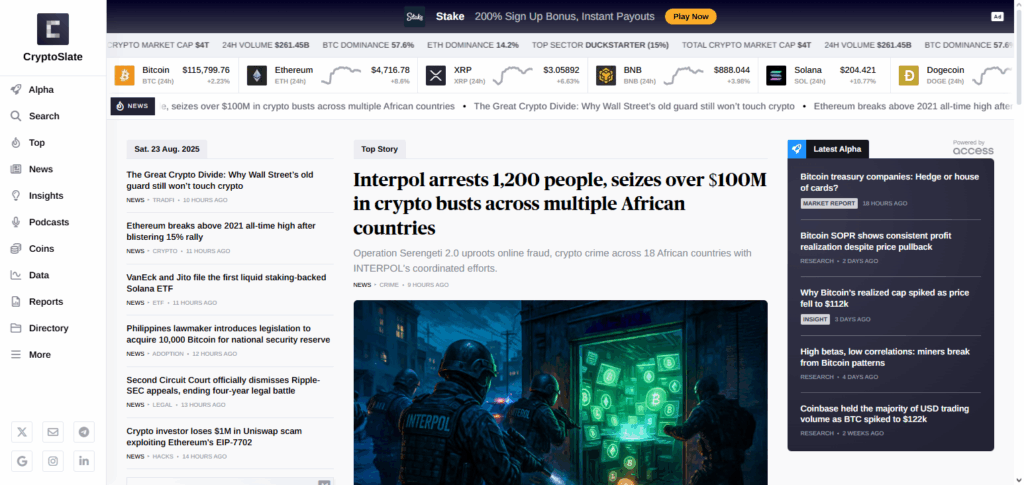The height and width of the screenshot is (485, 1024).
Task: Click the Podcasts microphone icon
Action: pos(16,222)
